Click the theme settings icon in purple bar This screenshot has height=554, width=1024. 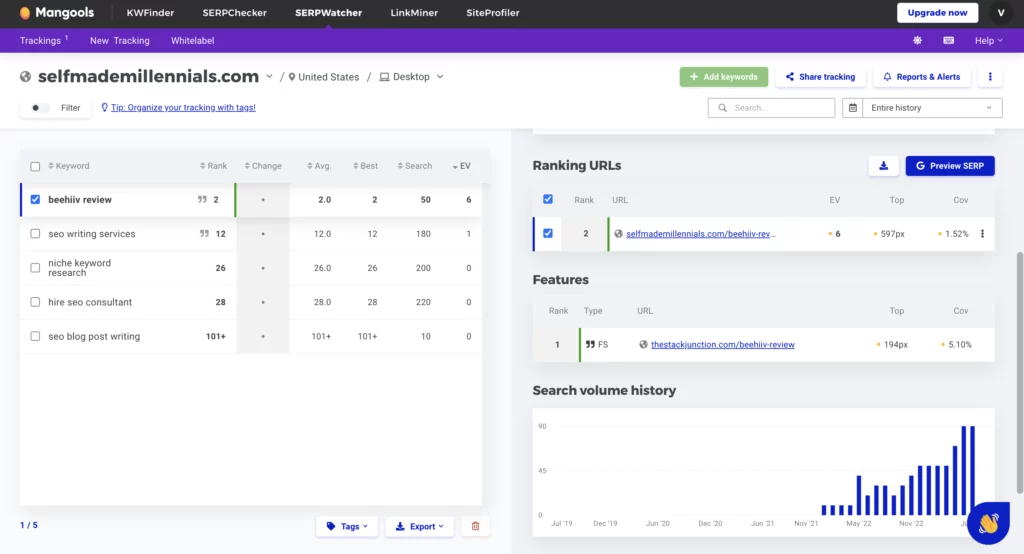917,41
